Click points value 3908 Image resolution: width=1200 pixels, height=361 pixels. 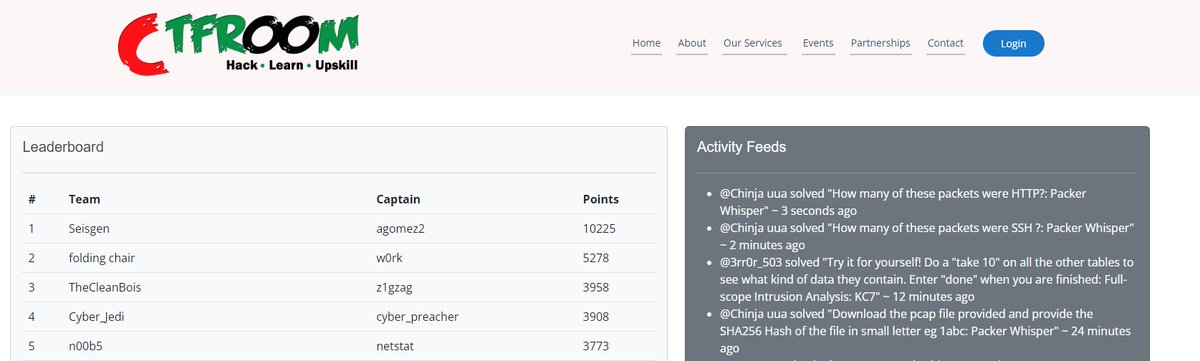[x=596, y=317]
